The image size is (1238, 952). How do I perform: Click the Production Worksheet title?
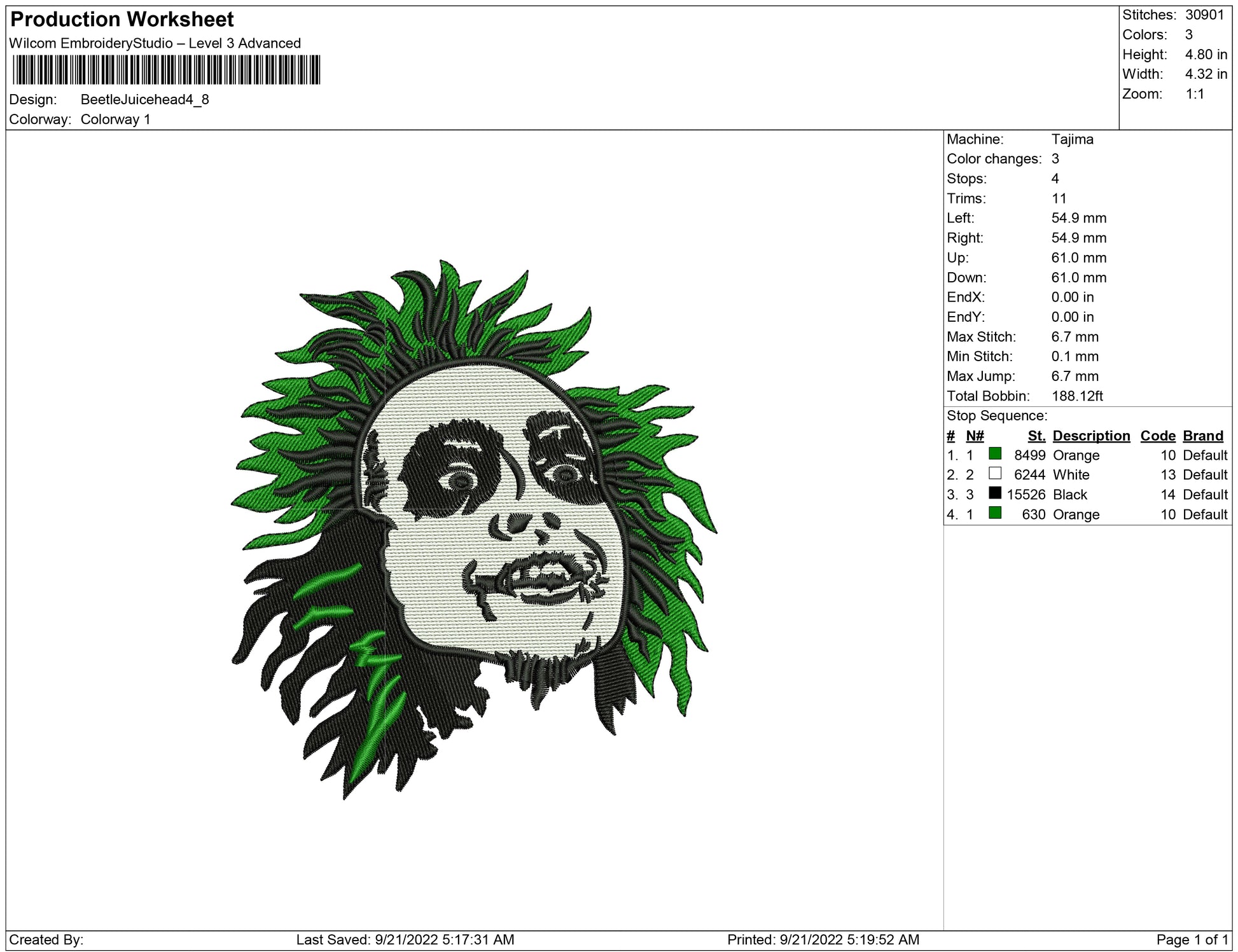(122, 20)
